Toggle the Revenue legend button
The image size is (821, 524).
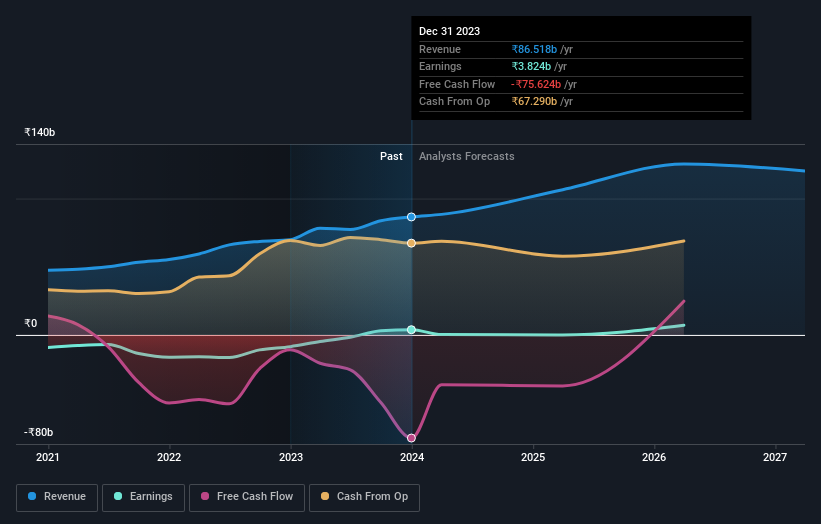pyautogui.click(x=57, y=497)
